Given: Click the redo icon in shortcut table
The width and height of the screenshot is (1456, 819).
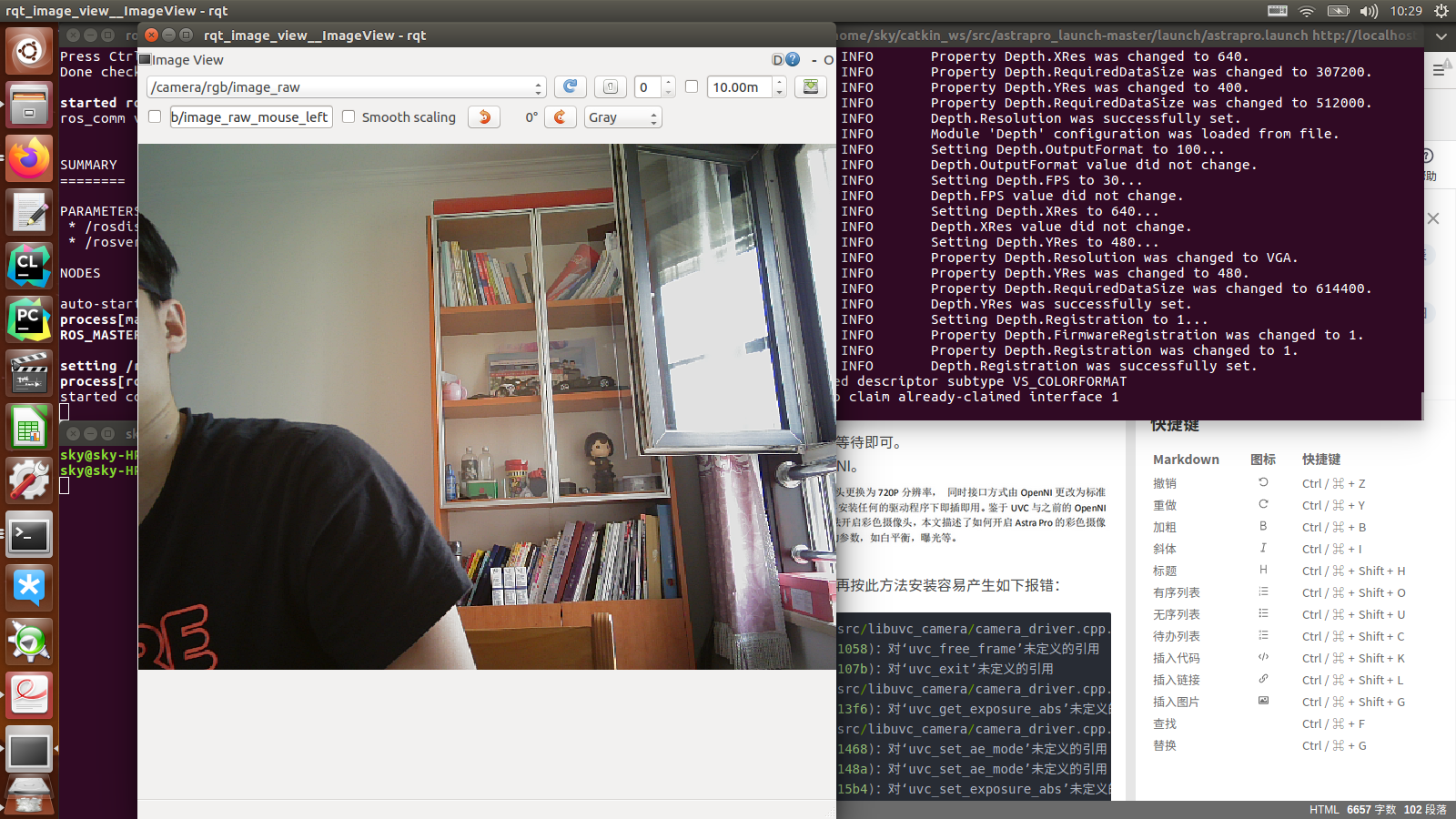Looking at the screenshot, I should click(1263, 504).
